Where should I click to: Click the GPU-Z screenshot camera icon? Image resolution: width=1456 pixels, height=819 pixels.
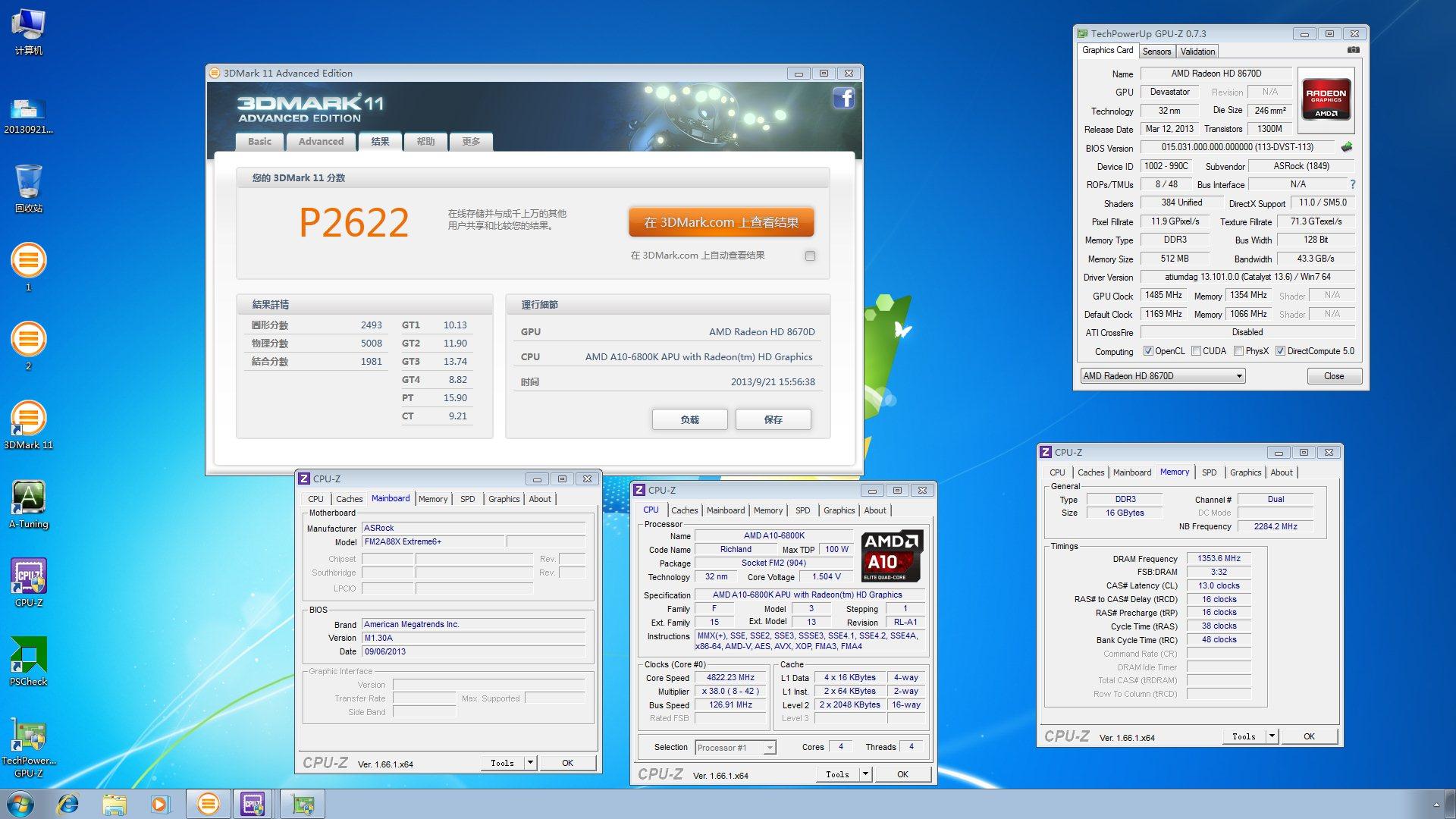pyautogui.click(x=1353, y=50)
